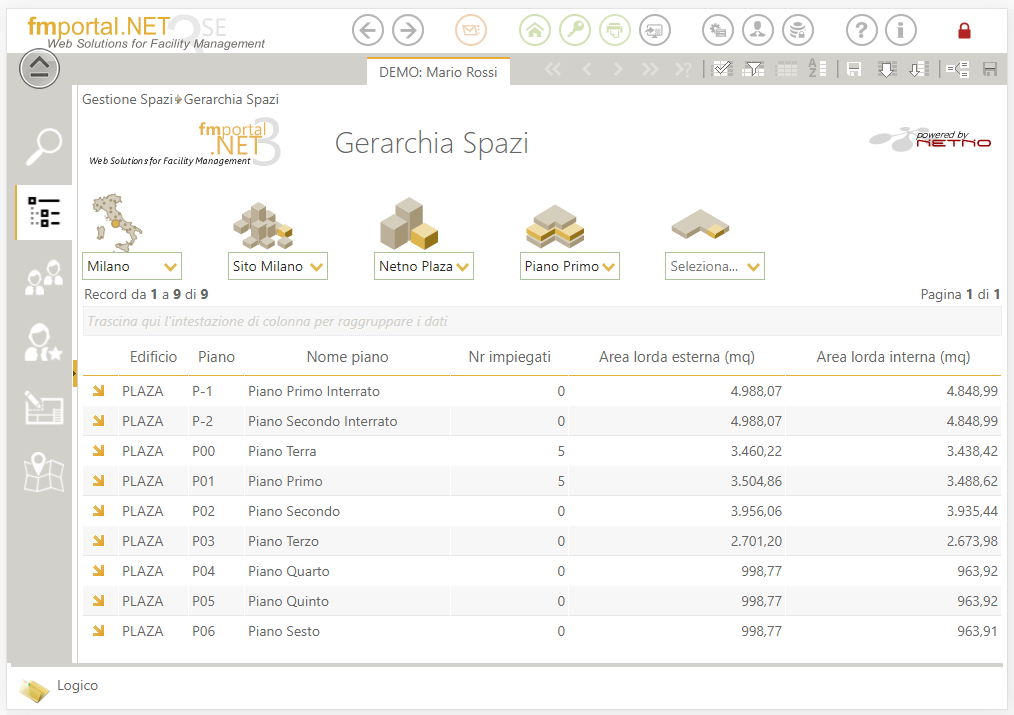This screenshot has height=715, width=1014.
Task: Sort by the Piano column header
Action: [216, 357]
